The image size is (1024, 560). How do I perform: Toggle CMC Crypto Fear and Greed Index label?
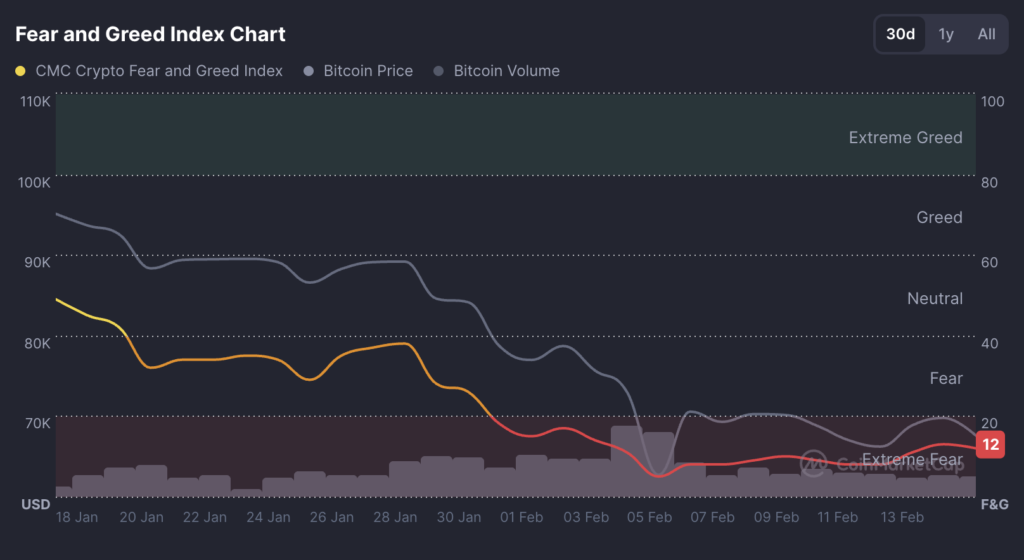159,71
